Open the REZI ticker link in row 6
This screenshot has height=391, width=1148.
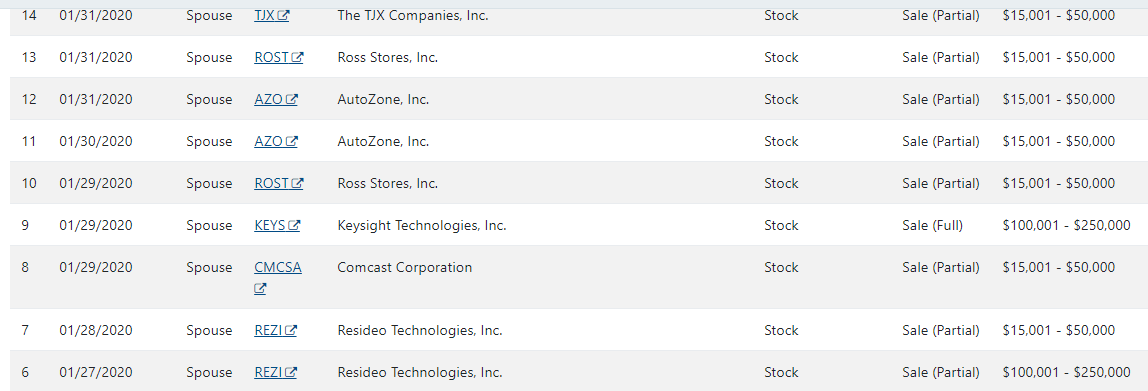click(x=275, y=372)
